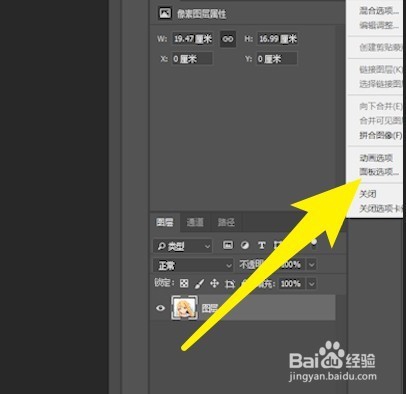Click the anime girl layer thumbnail

pos(184,308)
